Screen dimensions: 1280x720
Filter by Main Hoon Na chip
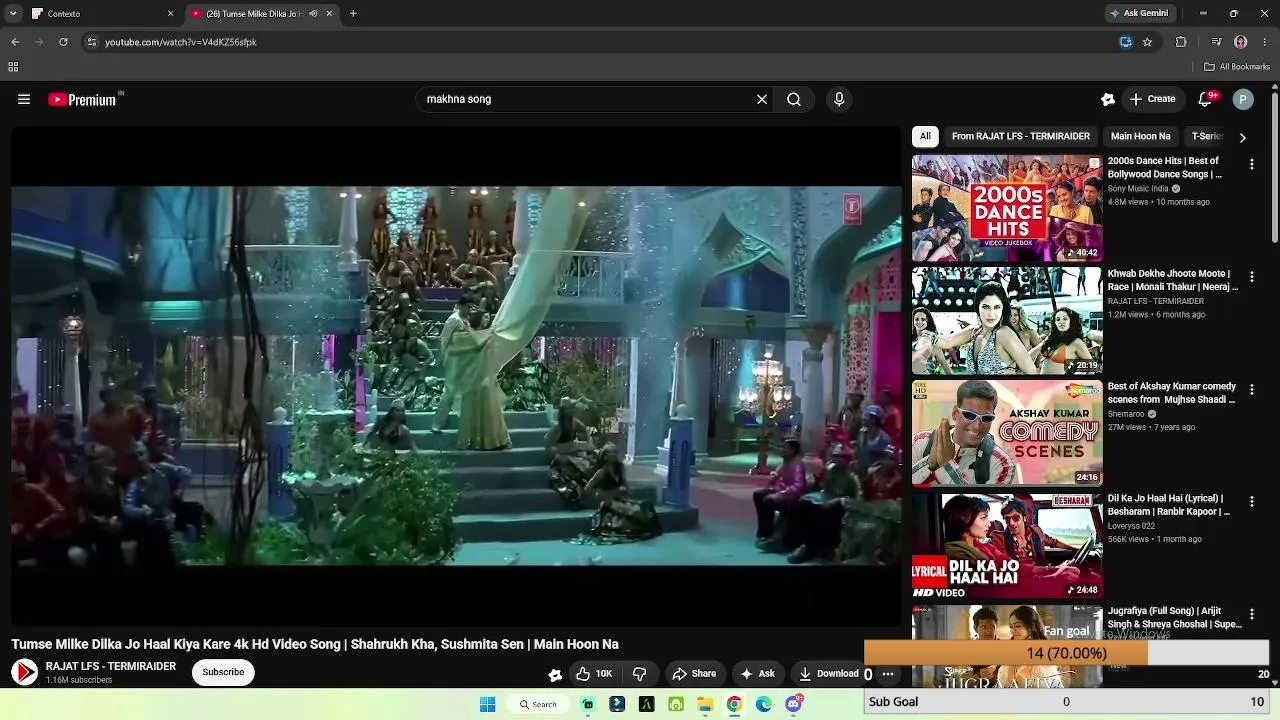[x=1140, y=136]
